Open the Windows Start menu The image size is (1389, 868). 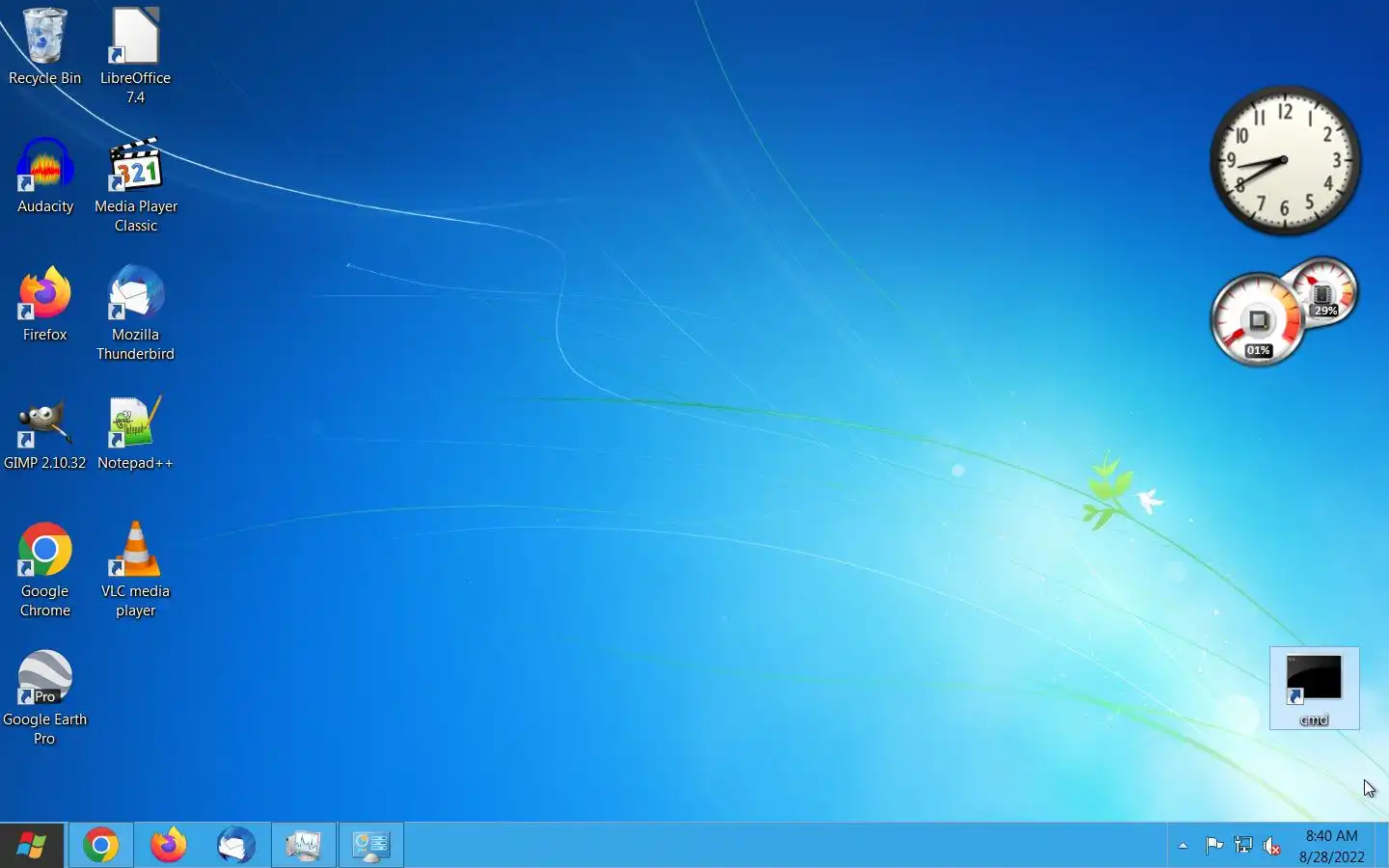pyautogui.click(x=32, y=846)
